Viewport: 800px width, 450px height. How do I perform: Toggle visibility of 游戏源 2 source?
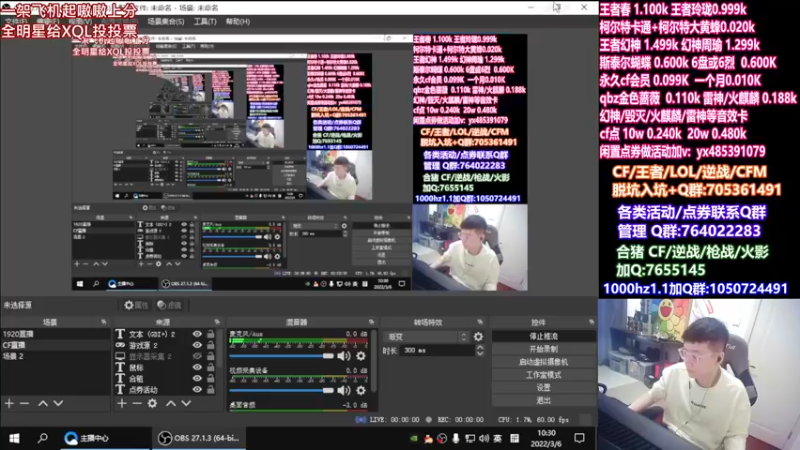coord(197,345)
